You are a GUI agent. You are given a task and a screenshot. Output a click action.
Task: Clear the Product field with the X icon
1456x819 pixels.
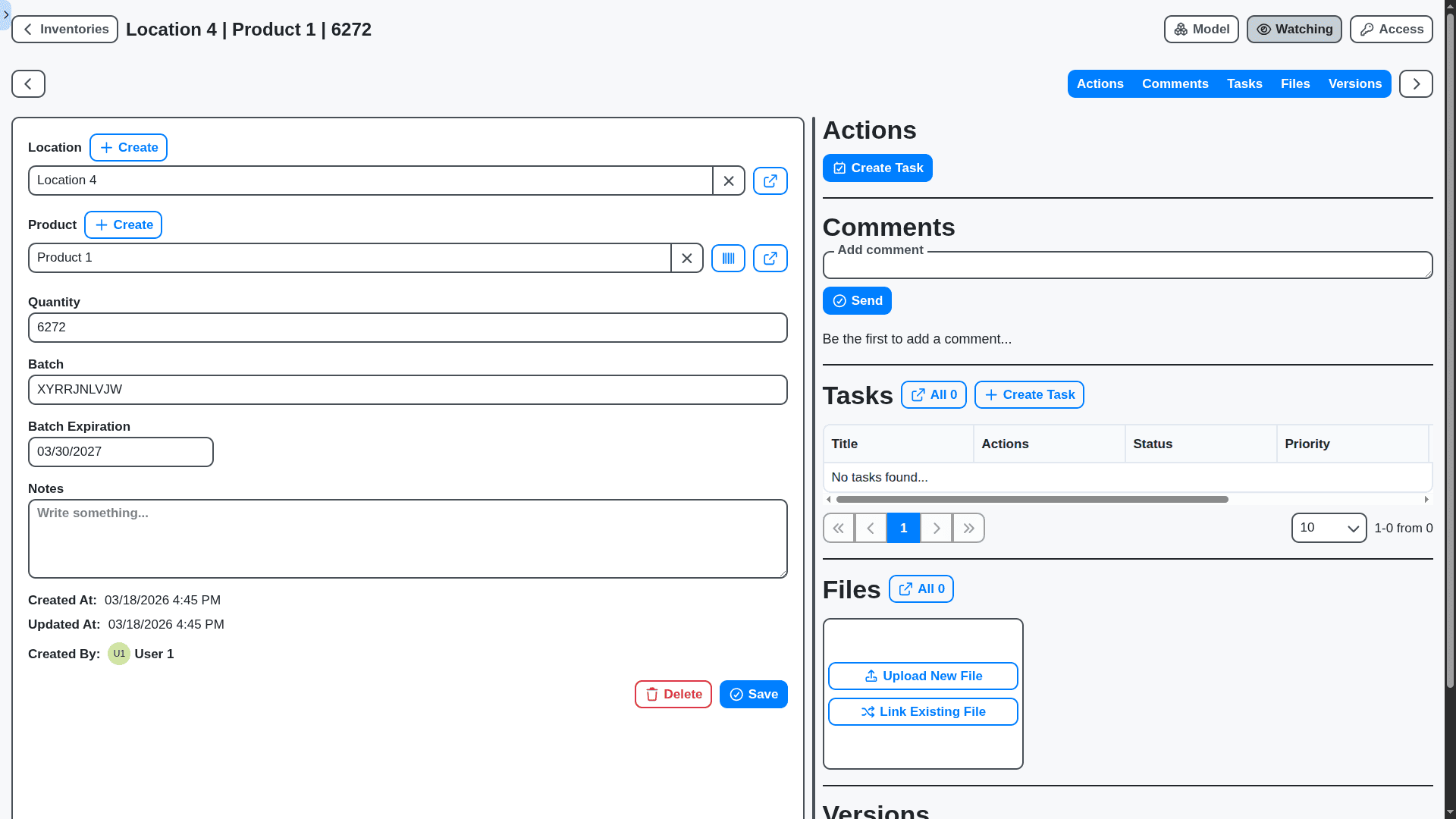click(687, 258)
